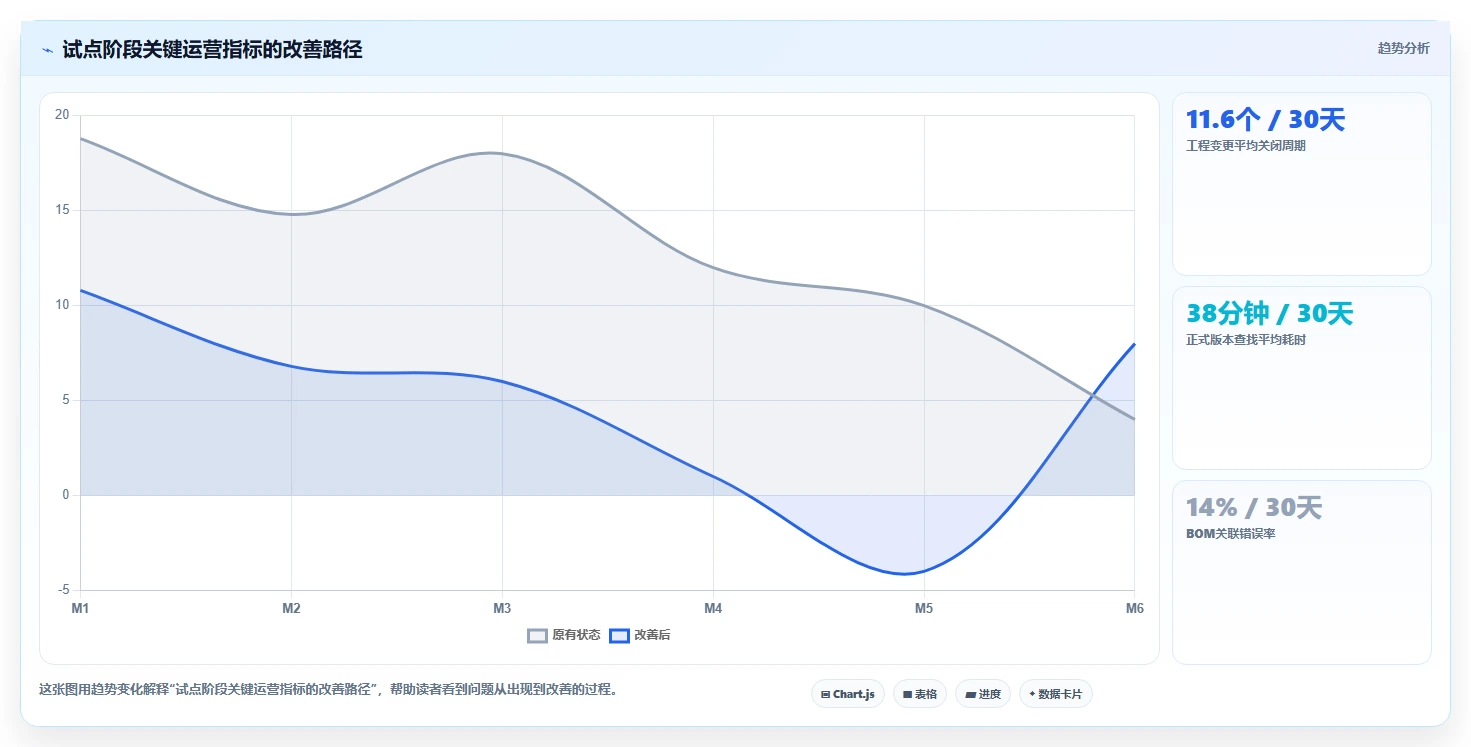Open the 工程变更平均关闭周期 card

coord(1302,184)
